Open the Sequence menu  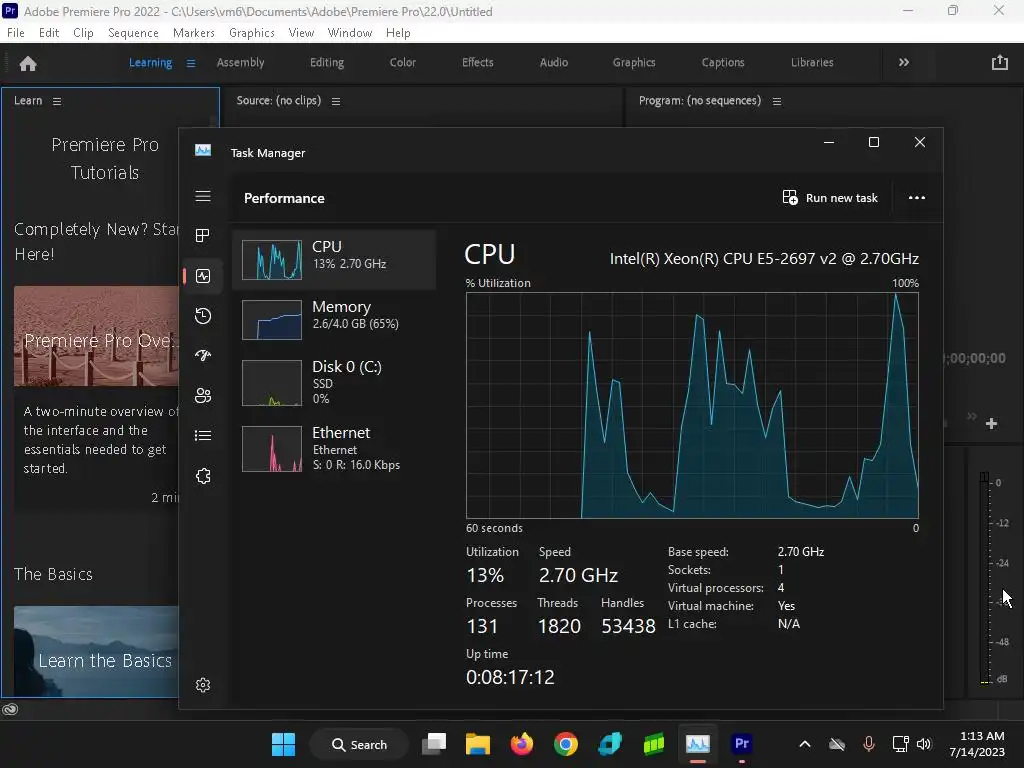133,33
